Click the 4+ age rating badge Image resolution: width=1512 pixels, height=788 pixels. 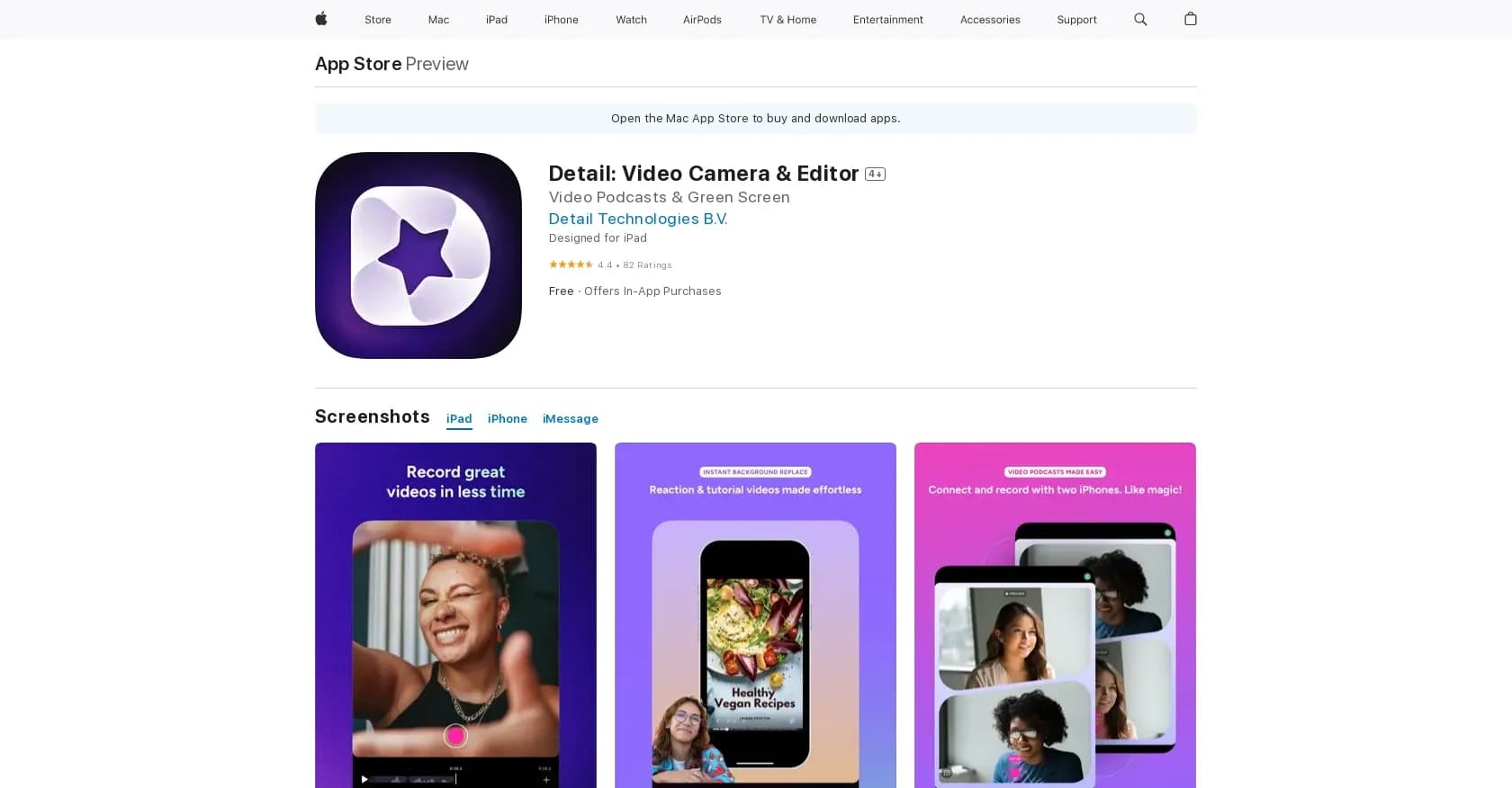coord(875,174)
